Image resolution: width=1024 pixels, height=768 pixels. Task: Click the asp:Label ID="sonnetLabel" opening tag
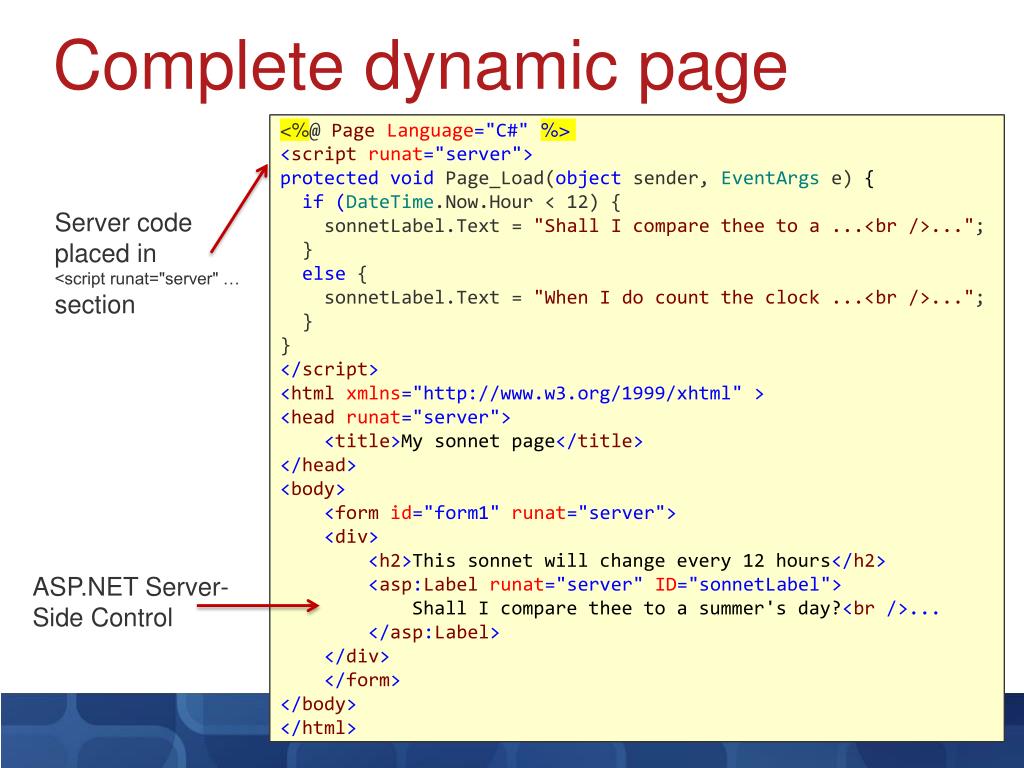coord(604,584)
